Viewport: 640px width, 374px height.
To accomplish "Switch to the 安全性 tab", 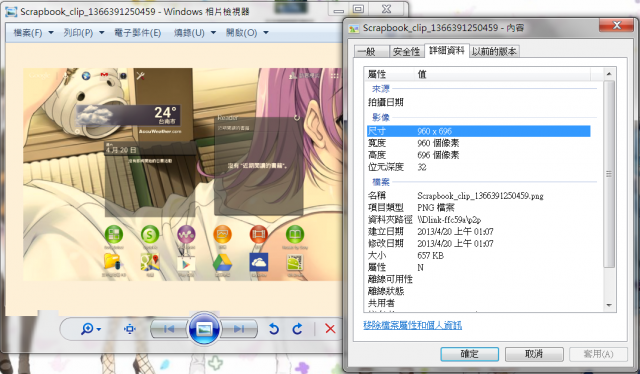I will click(406, 51).
